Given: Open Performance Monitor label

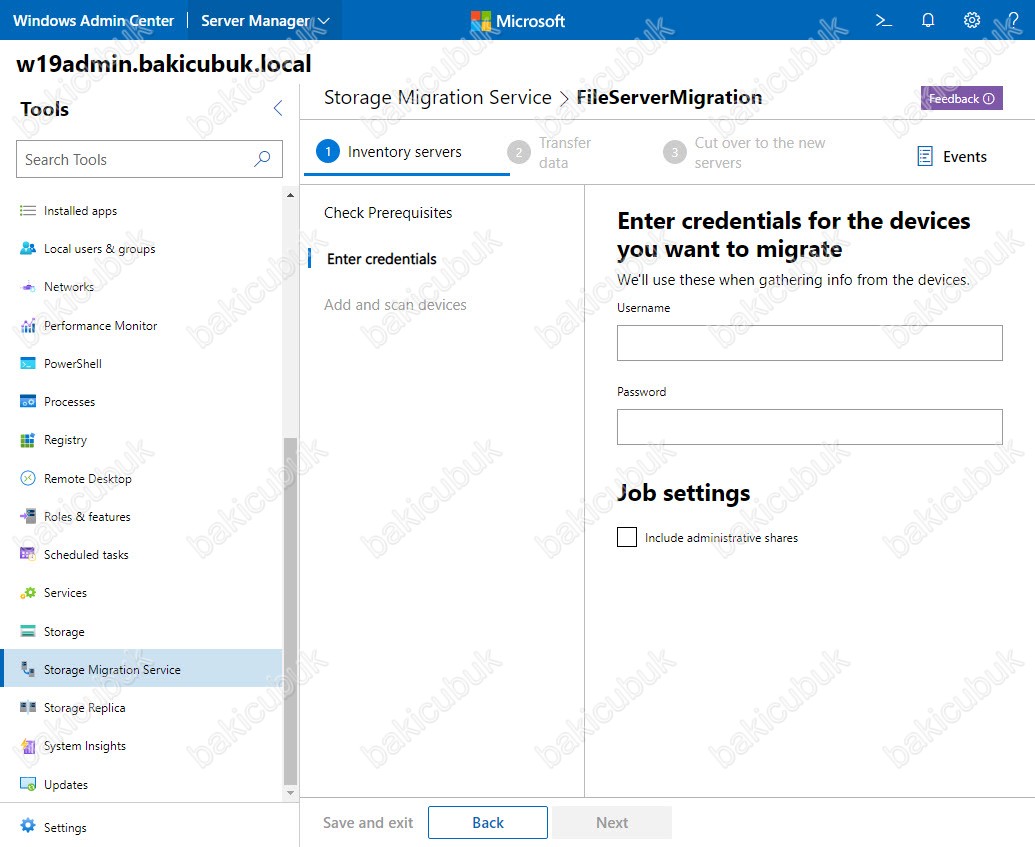Looking at the screenshot, I should pos(100,325).
